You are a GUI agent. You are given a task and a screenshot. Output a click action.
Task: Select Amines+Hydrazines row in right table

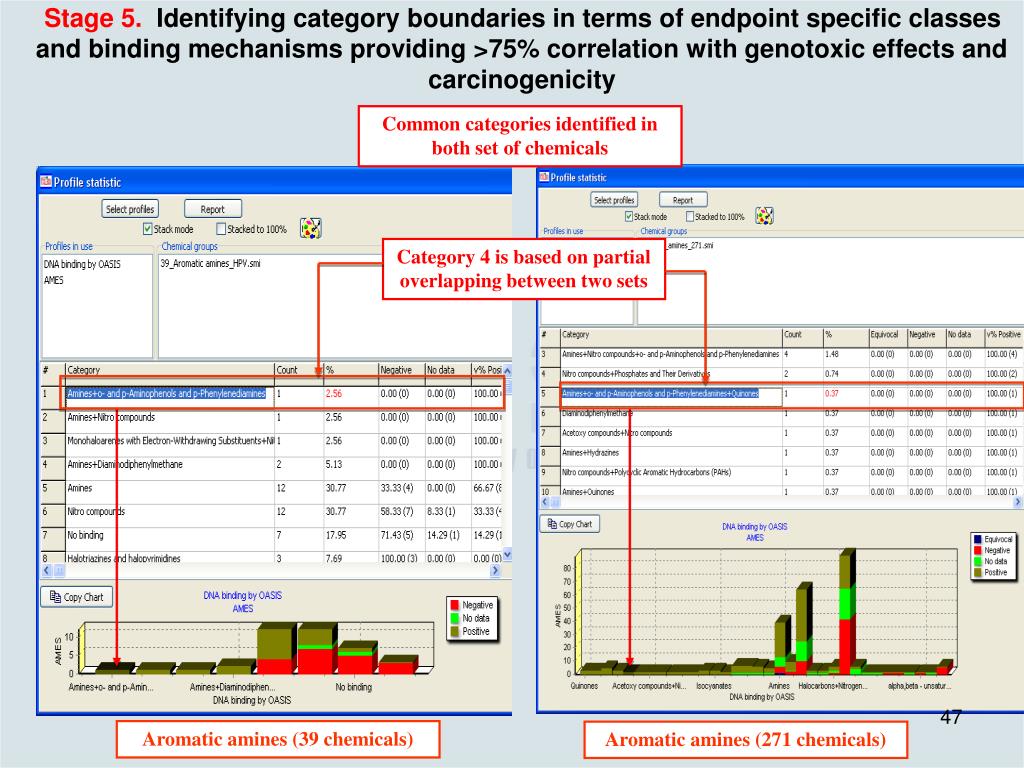coord(780,453)
